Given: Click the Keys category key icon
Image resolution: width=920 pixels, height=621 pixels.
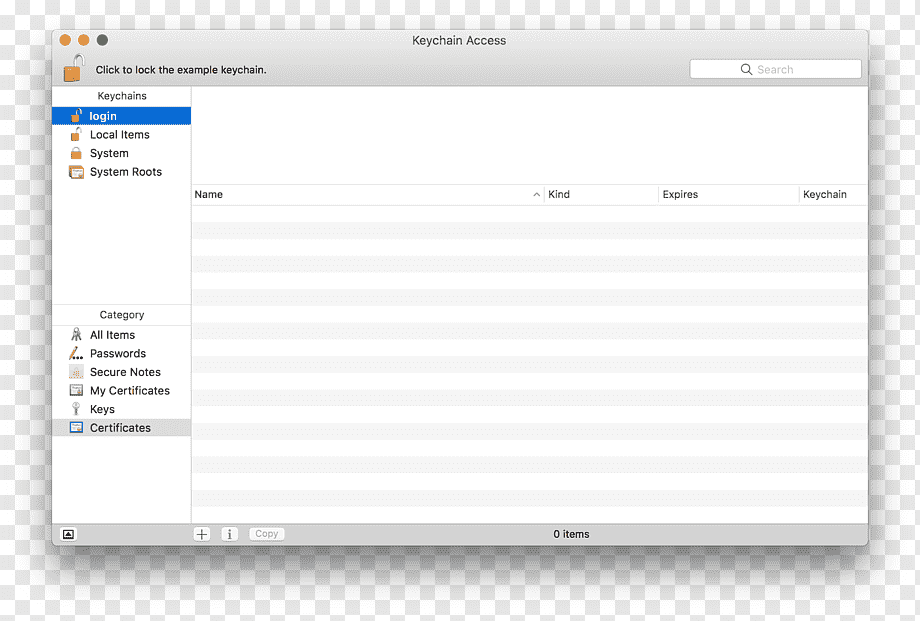Looking at the screenshot, I should 76,409.
